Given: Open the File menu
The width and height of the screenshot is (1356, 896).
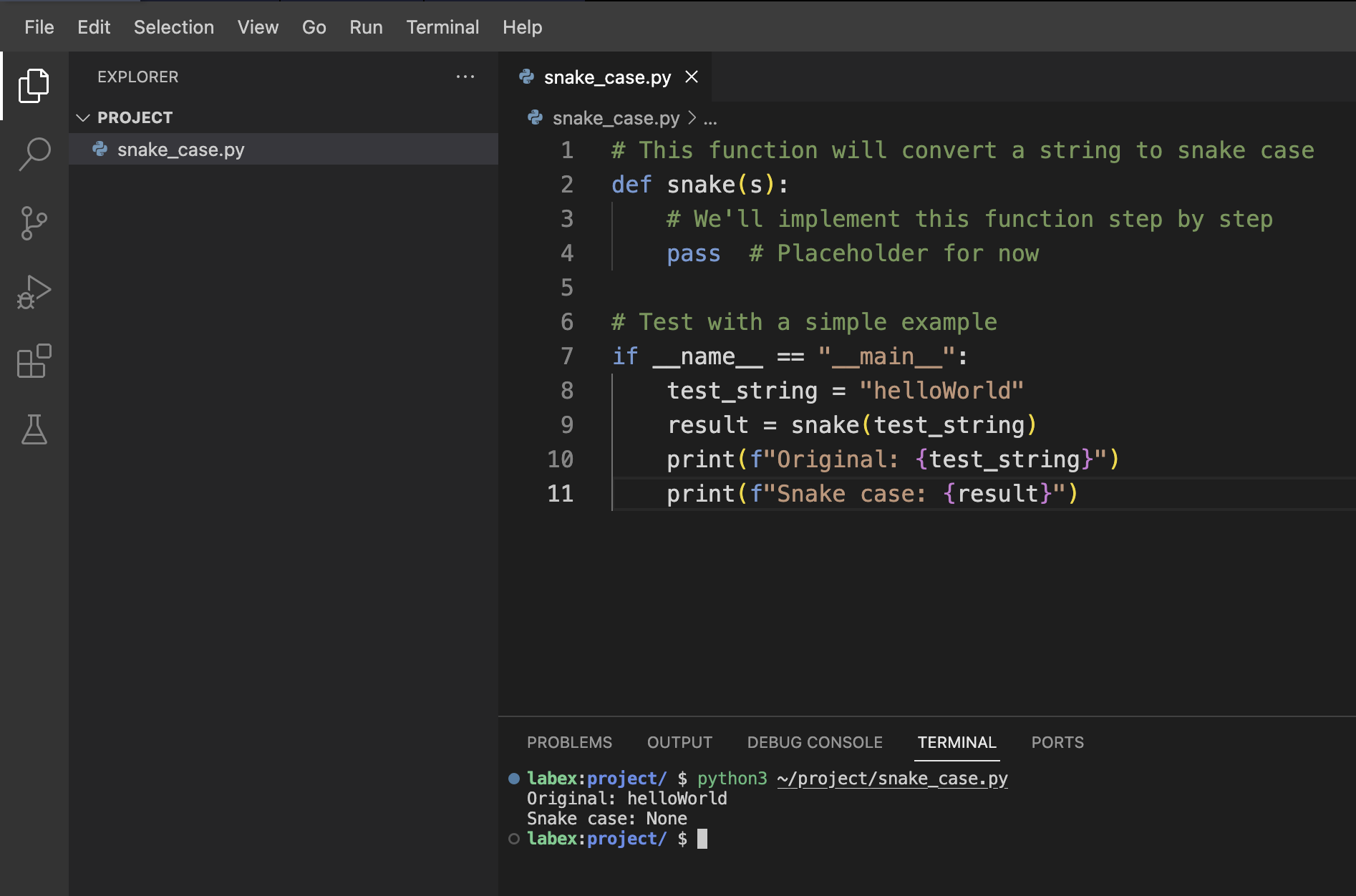Looking at the screenshot, I should (39, 27).
